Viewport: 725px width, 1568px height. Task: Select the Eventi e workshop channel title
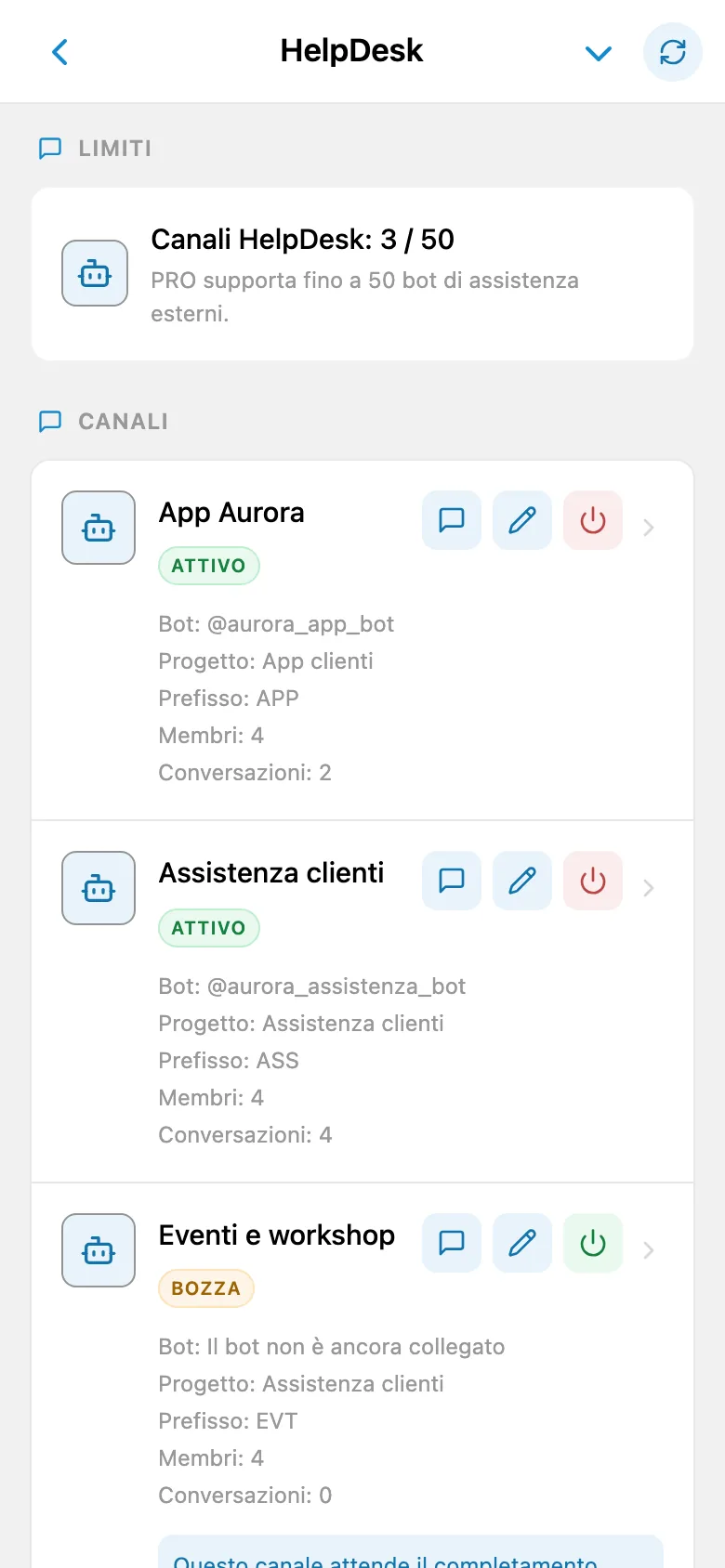click(x=277, y=1235)
